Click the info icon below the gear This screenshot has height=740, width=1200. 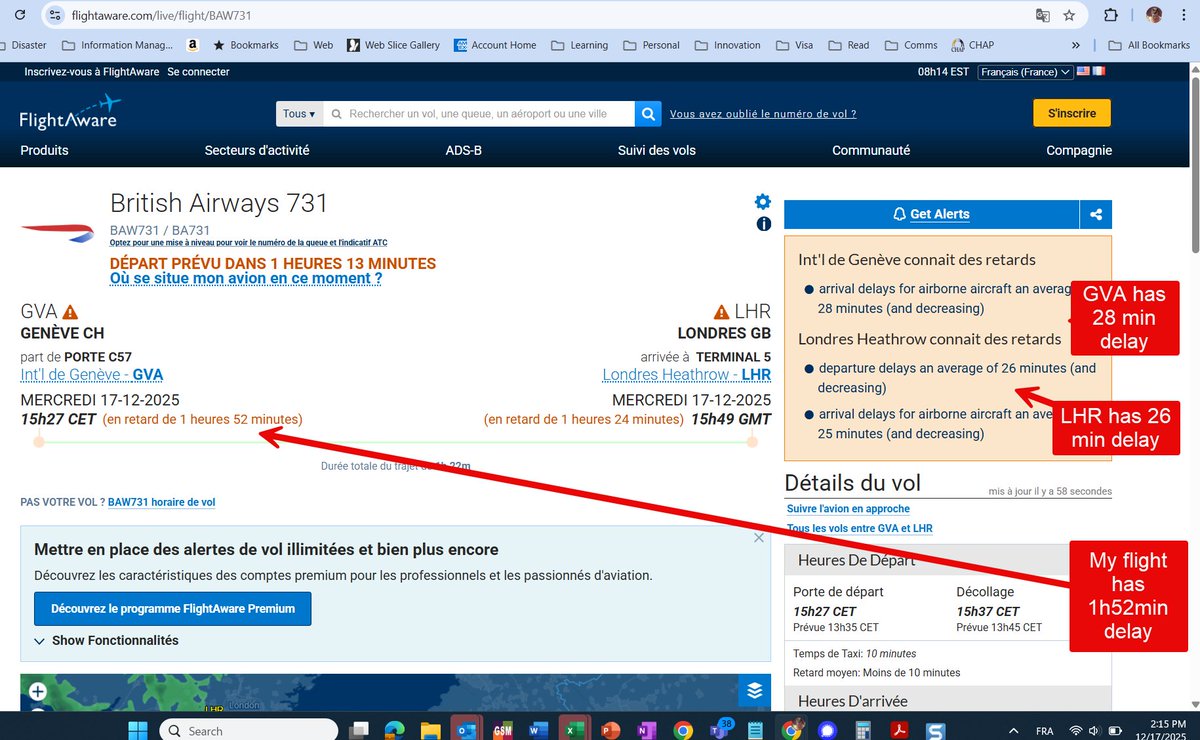click(764, 224)
